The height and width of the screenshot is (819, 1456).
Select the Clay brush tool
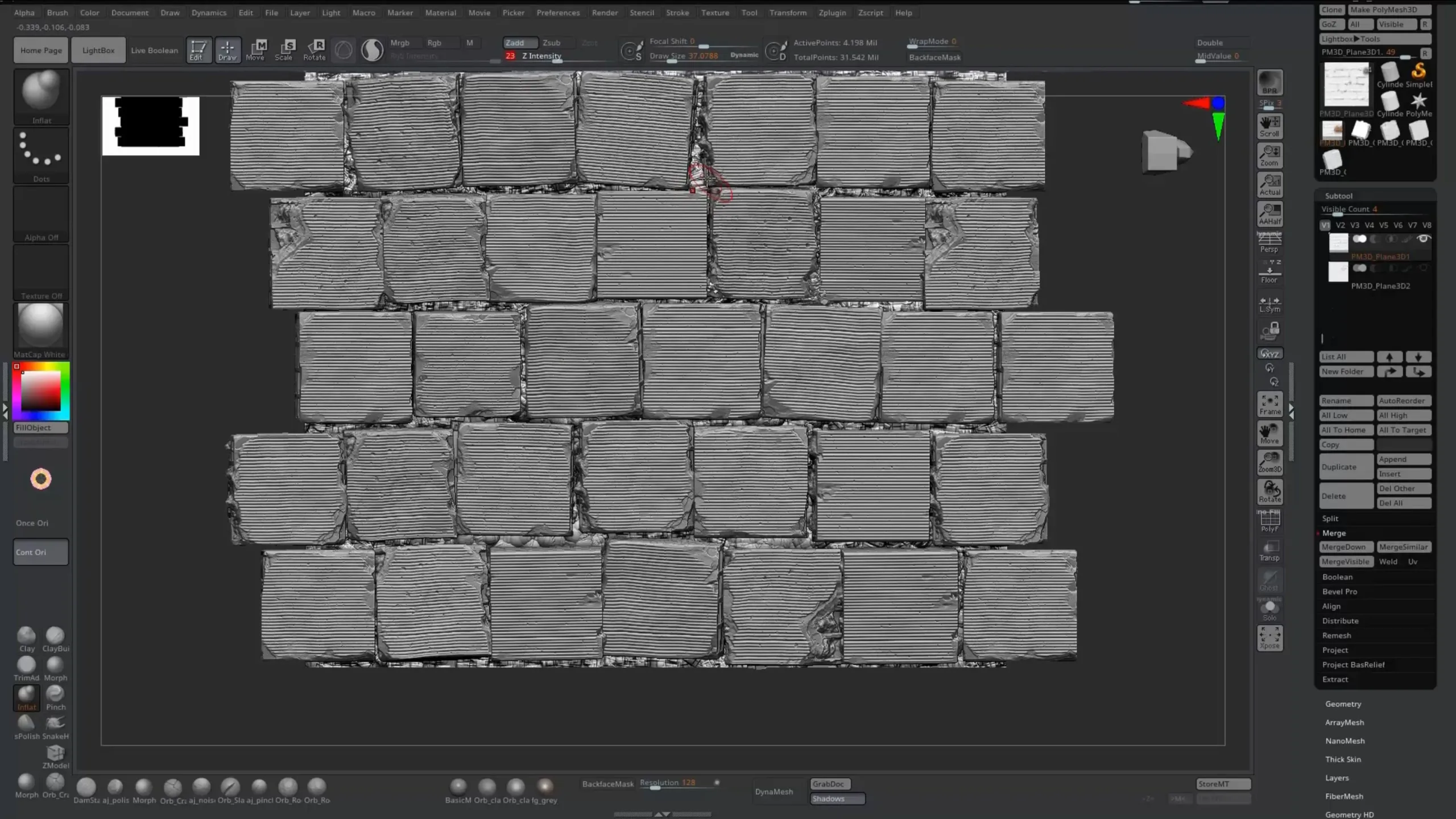[x=26, y=636]
